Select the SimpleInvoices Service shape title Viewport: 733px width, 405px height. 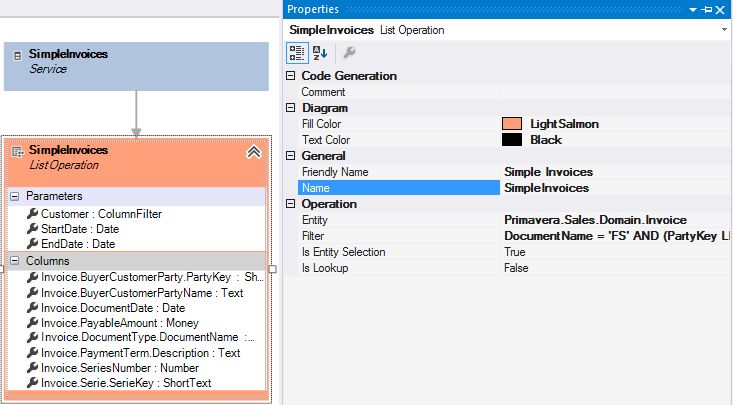tap(68, 54)
